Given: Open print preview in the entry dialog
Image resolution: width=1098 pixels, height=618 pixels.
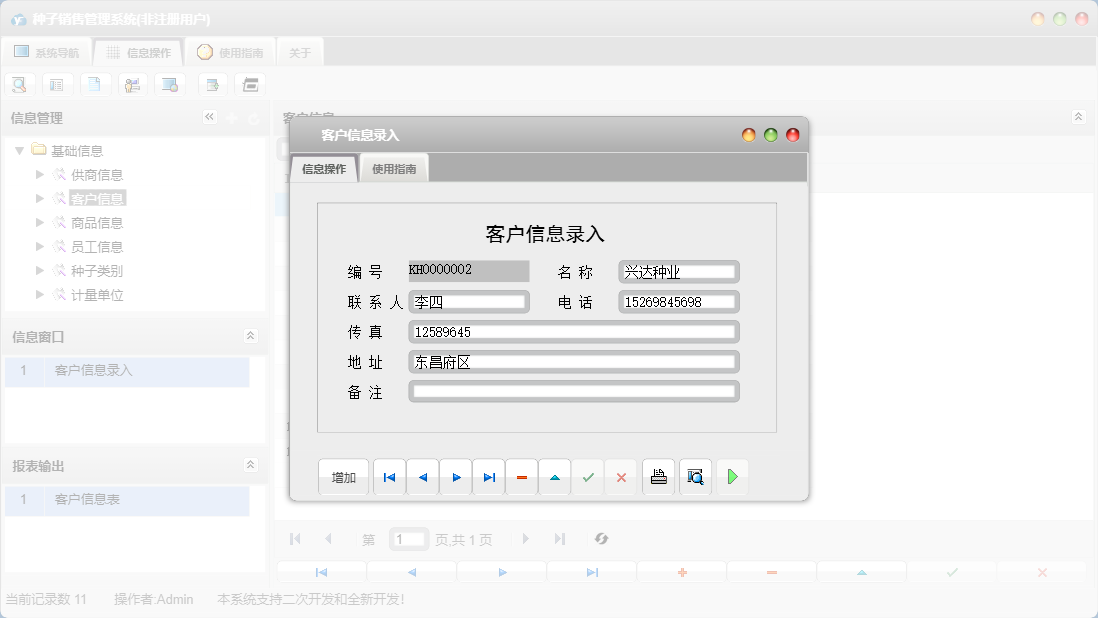Looking at the screenshot, I should pos(695,477).
